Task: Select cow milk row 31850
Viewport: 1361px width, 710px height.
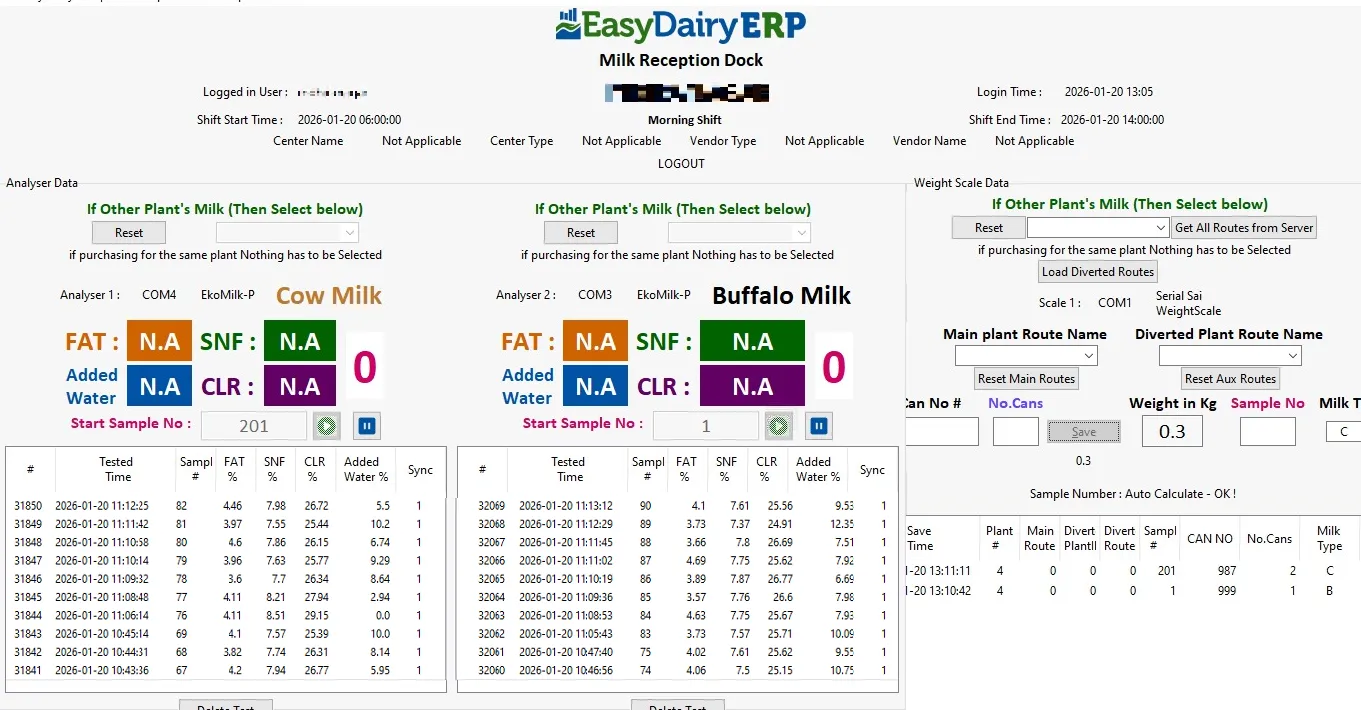Action: pos(226,506)
